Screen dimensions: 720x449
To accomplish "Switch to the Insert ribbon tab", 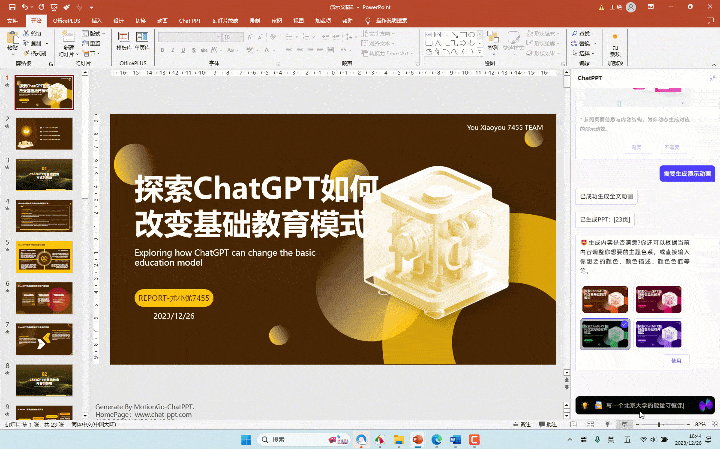I will (x=97, y=20).
